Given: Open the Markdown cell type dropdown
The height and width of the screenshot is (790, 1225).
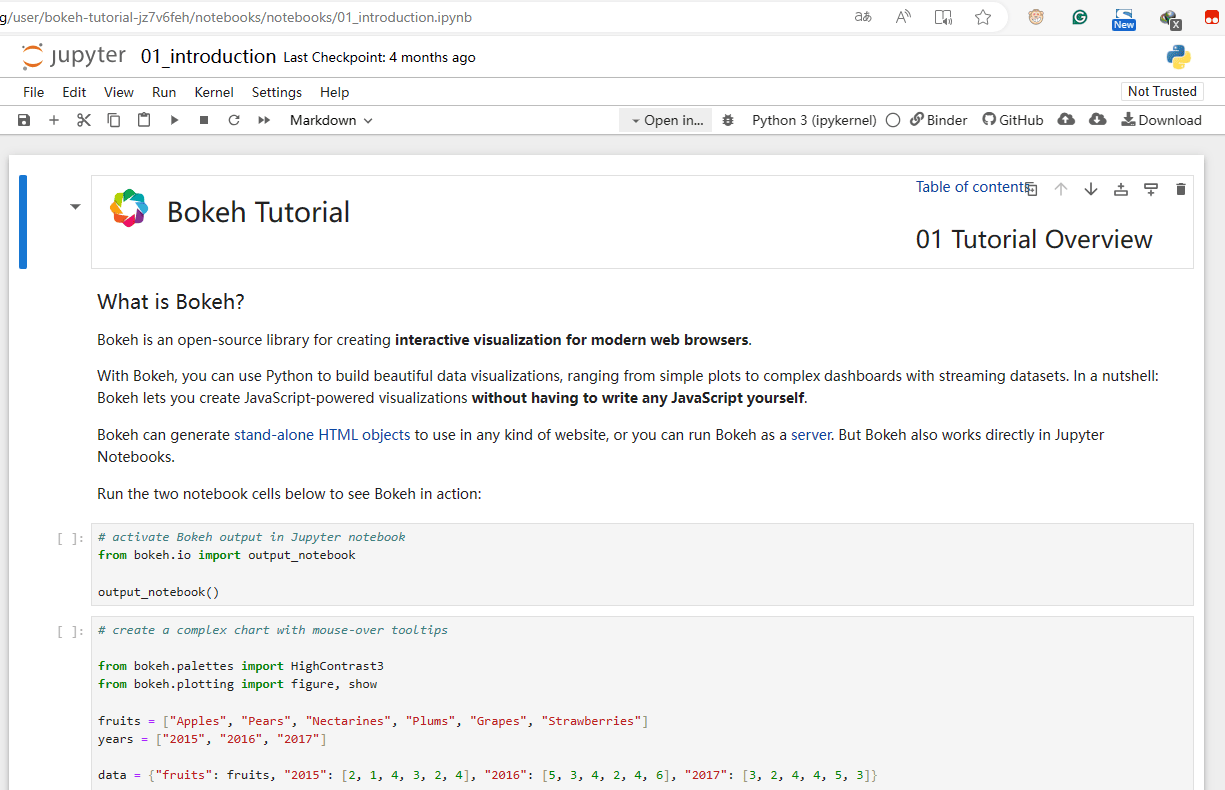Looking at the screenshot, I should 331,120.
